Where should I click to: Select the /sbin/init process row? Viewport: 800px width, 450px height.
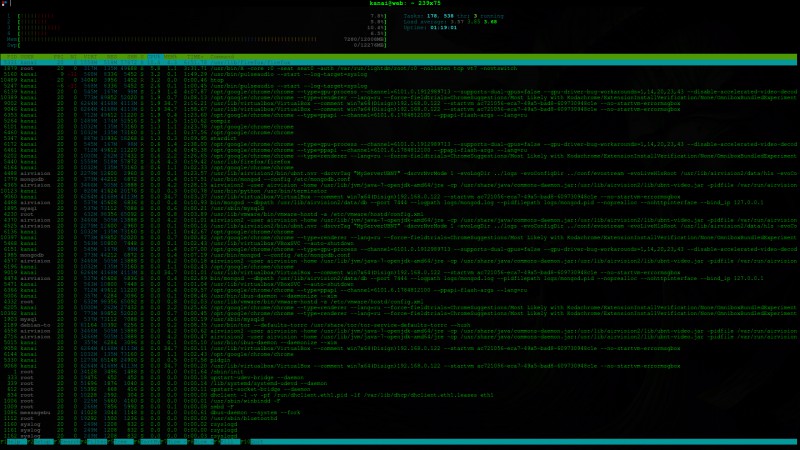pyautogui.click(x=398, y=372)
